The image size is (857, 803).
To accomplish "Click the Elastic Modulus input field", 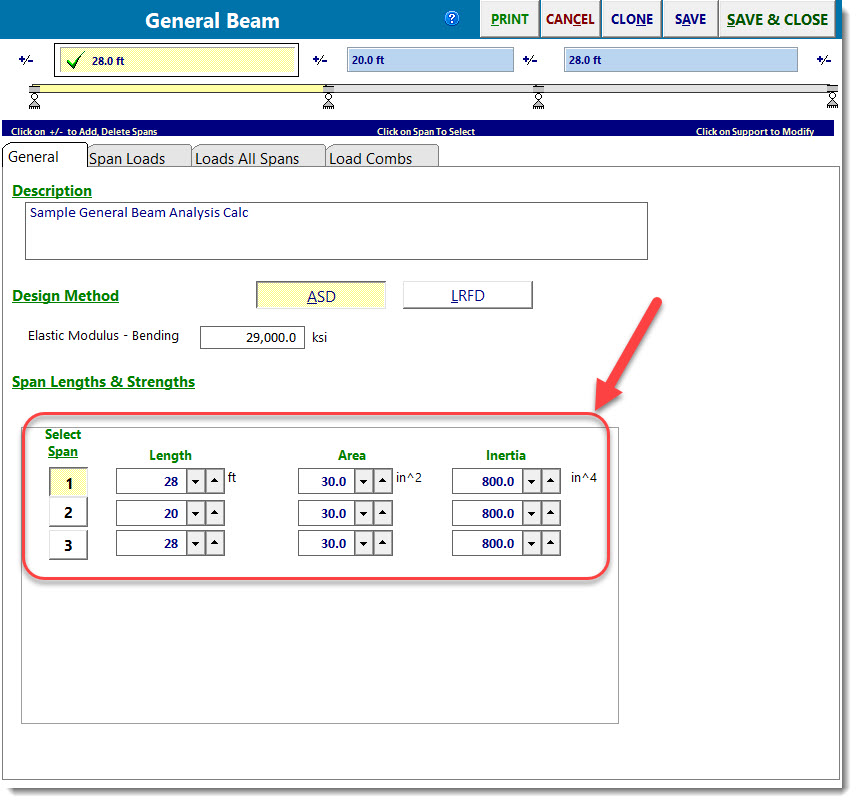I will point(252,338).
